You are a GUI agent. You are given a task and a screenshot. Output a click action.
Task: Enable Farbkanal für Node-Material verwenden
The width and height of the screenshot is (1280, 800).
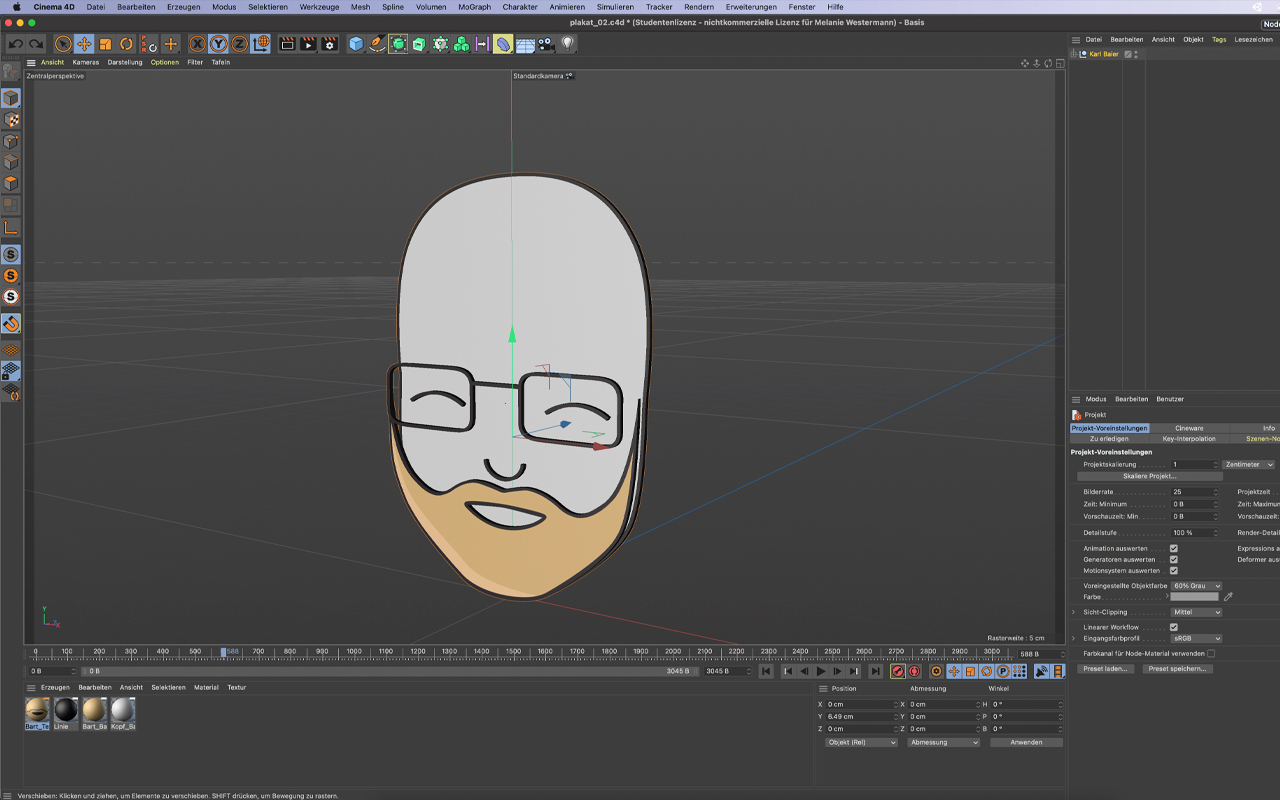pos(1211,654)
